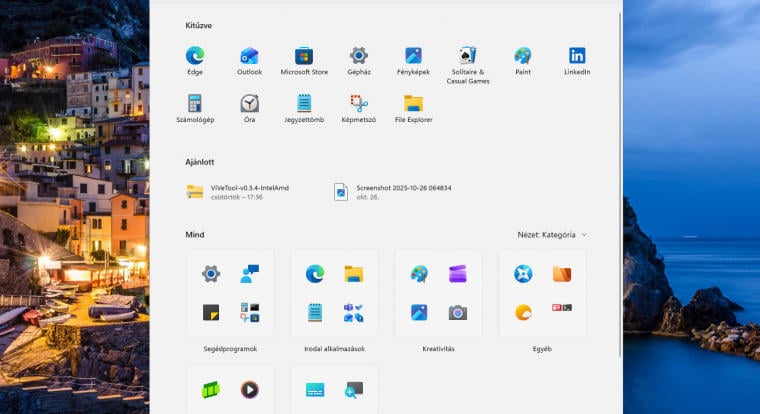This screenshot has height=414, width=760.
Task: Launch the Óra clock app
Action: click(x=249, y=109)
